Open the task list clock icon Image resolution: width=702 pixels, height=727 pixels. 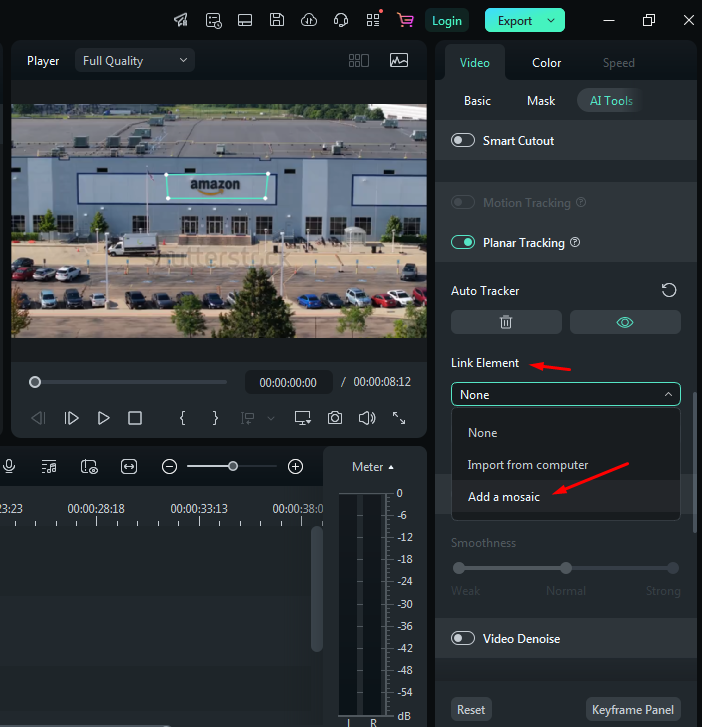point(213,20)
